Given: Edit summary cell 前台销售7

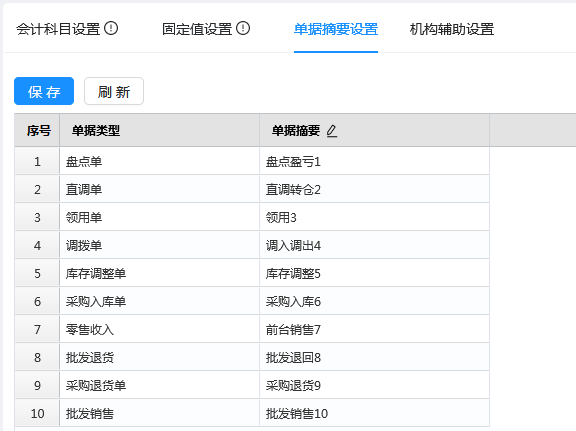Looking at the screenshot, I should pos(374,329).
